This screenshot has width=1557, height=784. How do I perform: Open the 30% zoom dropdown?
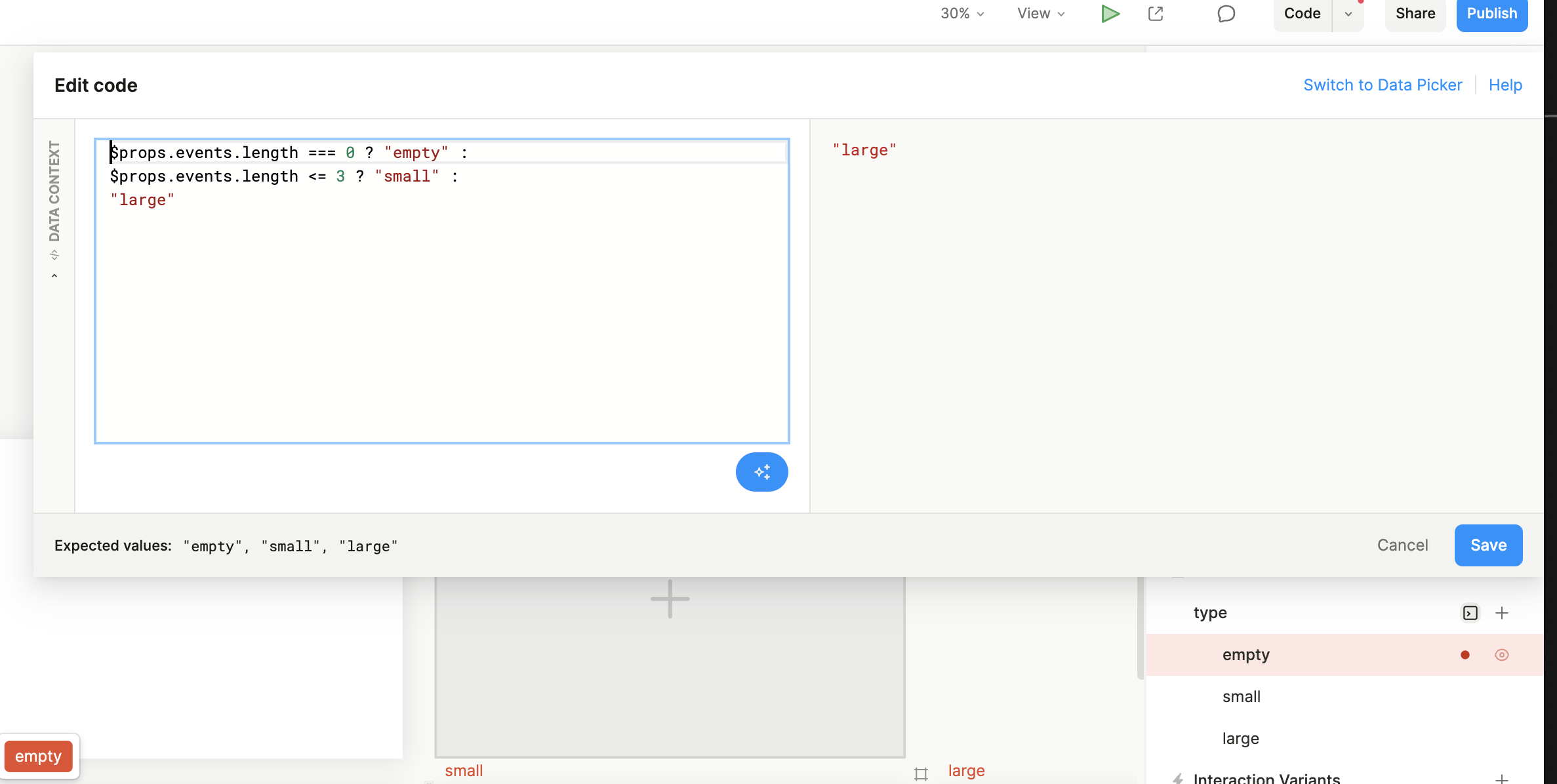(x=962, y=14)
